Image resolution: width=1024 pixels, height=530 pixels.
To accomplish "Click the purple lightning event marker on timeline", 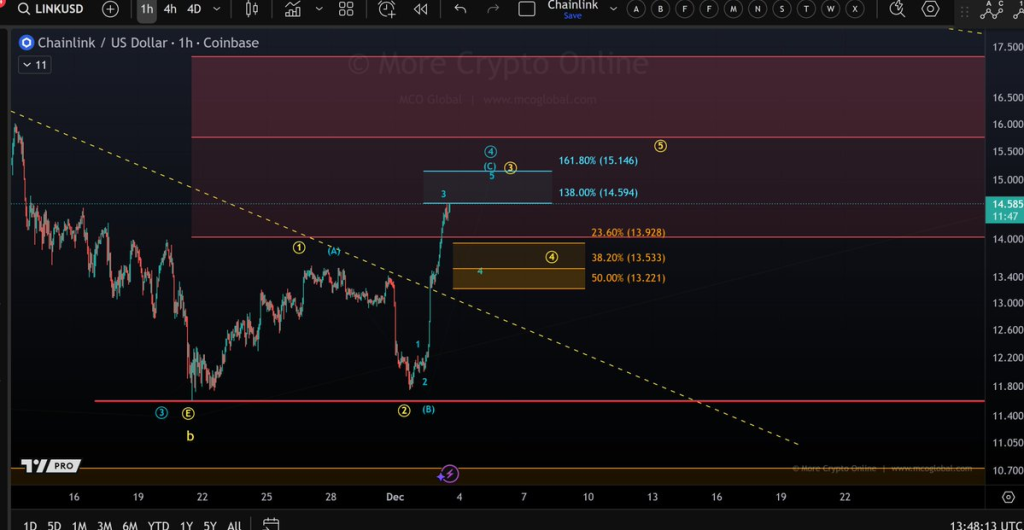I will click(449, 474).
